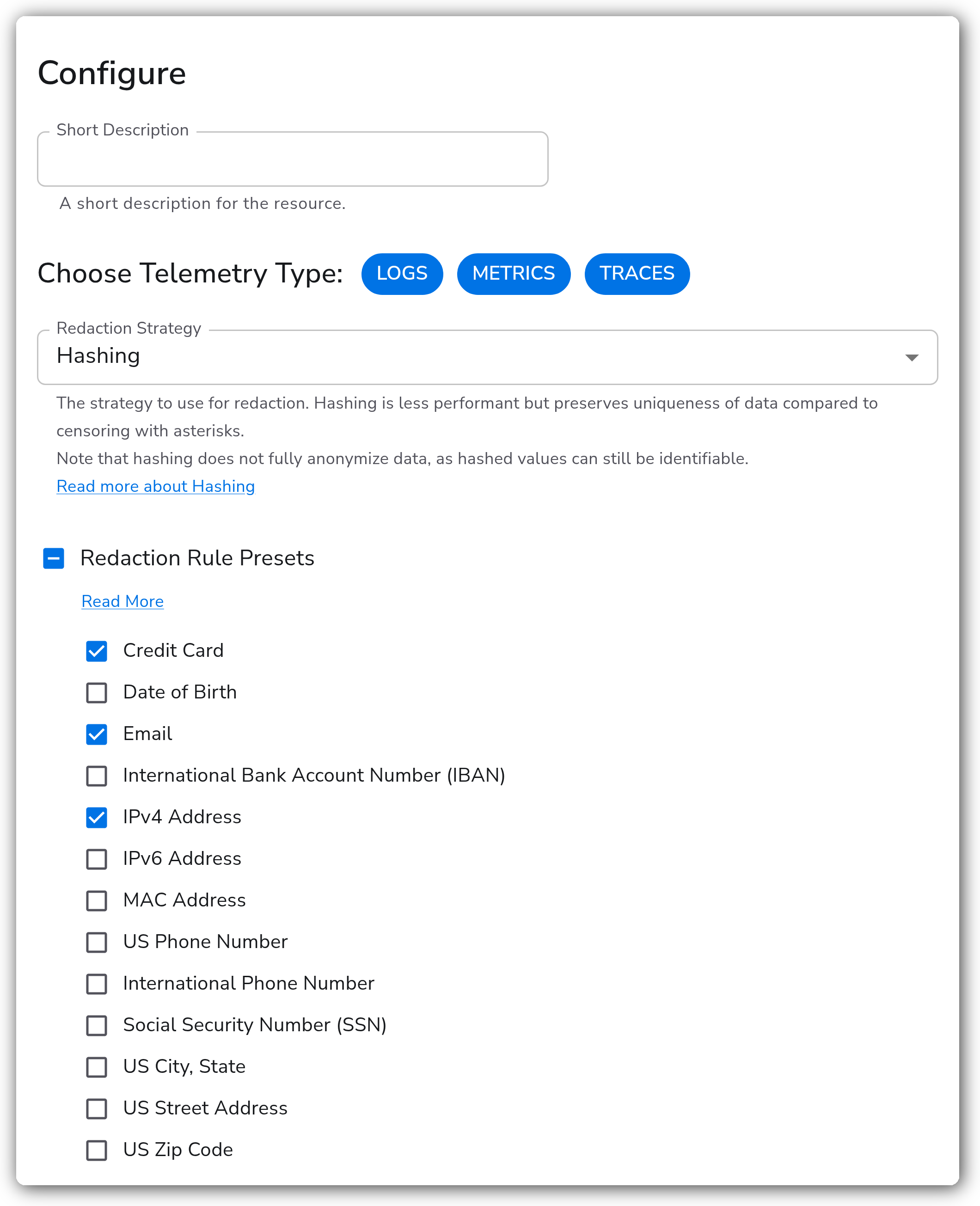Image resolution: width=980 pixels, height=1206 pixels.
Task: Open the Read More link under presets
Action: tap(122, 601)
